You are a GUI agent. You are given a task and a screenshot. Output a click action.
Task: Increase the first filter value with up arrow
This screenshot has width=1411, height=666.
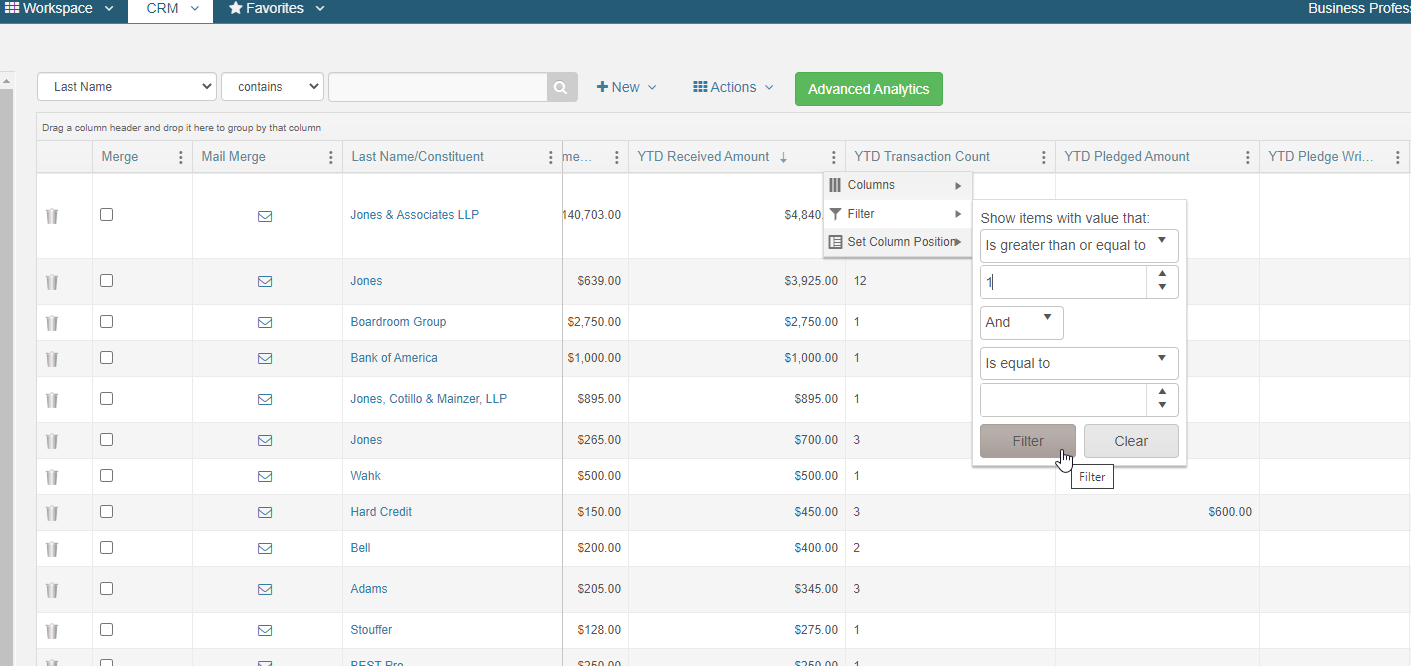[1162, 275]
